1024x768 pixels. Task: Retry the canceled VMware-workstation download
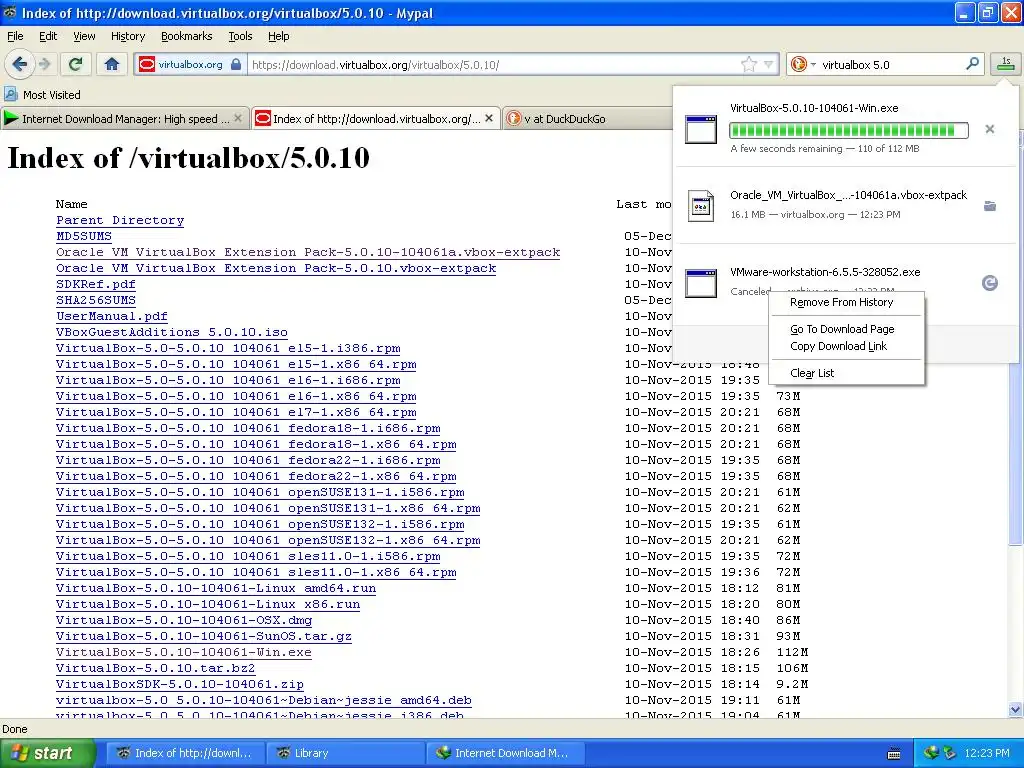click(x=989, y=283)
